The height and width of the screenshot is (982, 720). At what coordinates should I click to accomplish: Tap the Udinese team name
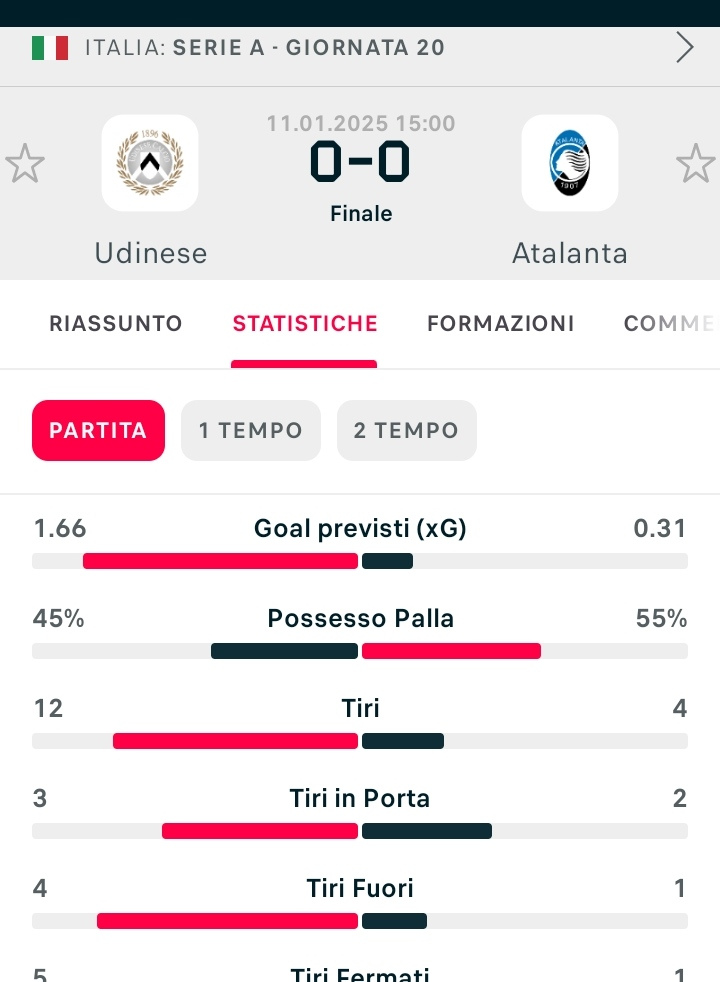click(150, 253)
